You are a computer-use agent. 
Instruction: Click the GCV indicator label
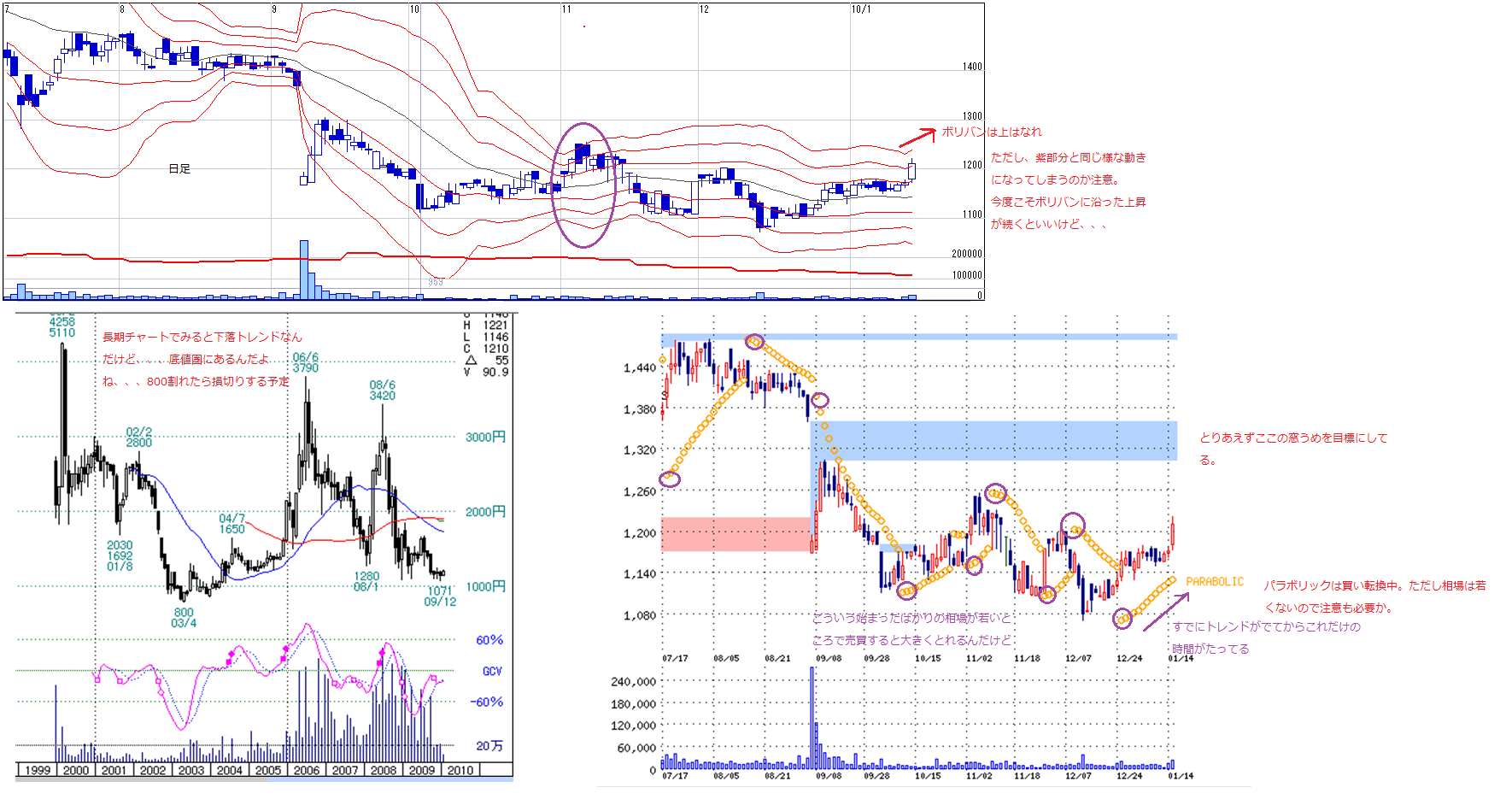(492, 672)
